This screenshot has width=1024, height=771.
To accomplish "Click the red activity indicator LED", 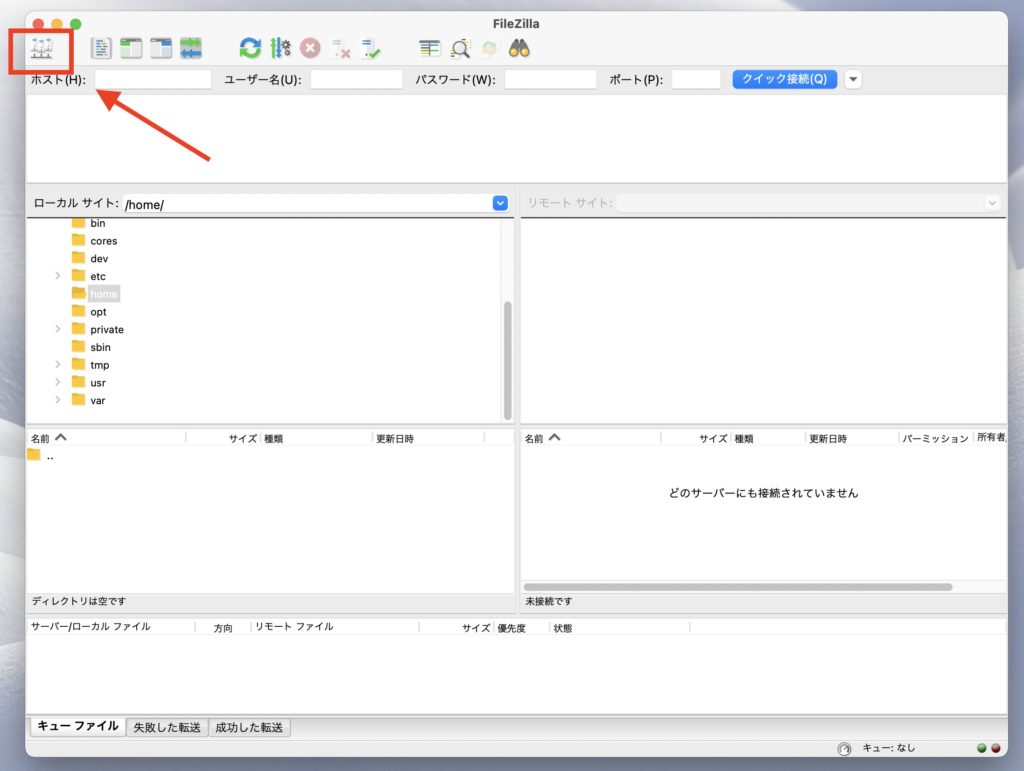I will click(x=995, y=748).
